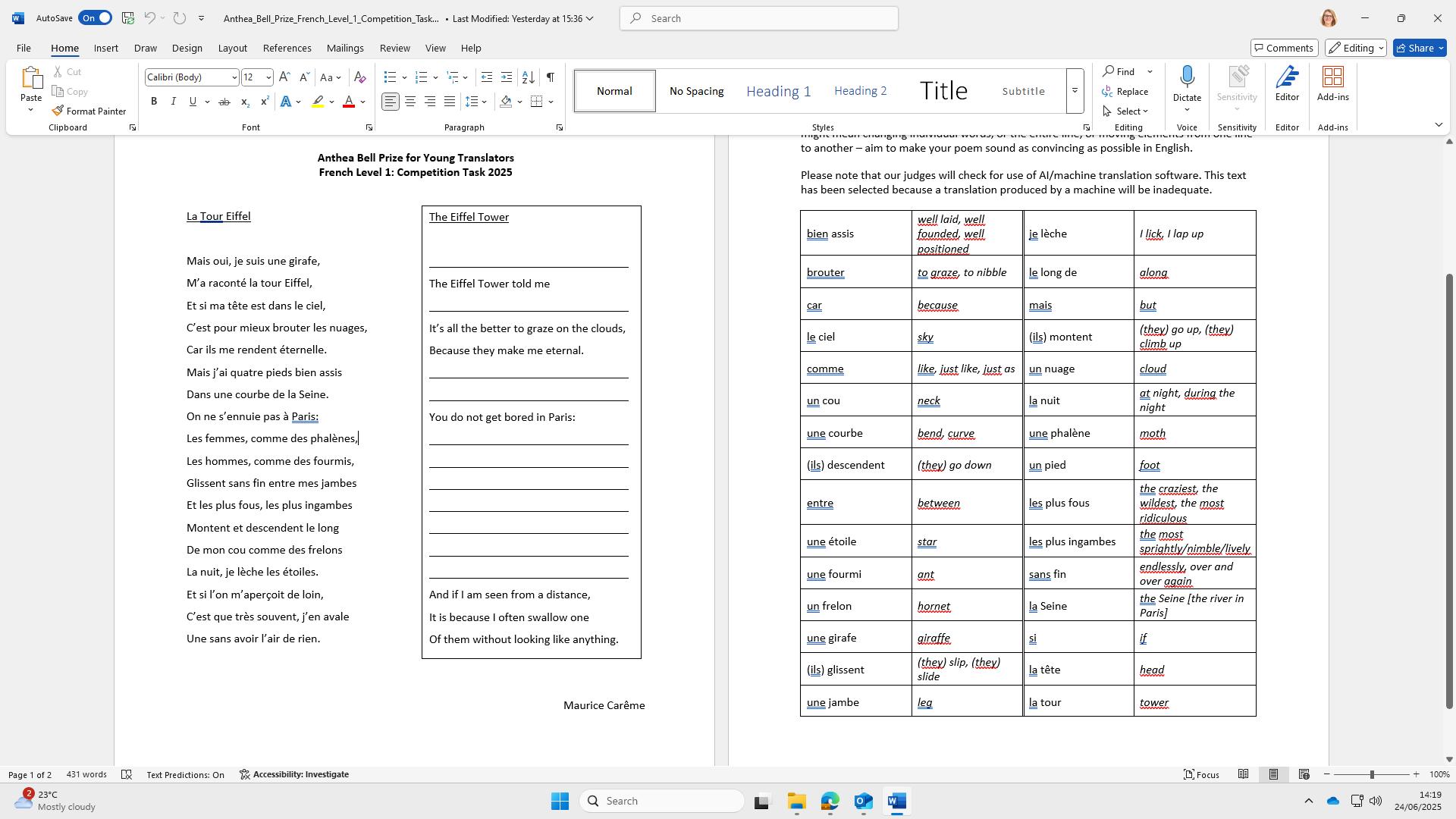1456x819 pixels.
Task: Open the Bullets list dropdown arrow
Action: pos(404,77)
